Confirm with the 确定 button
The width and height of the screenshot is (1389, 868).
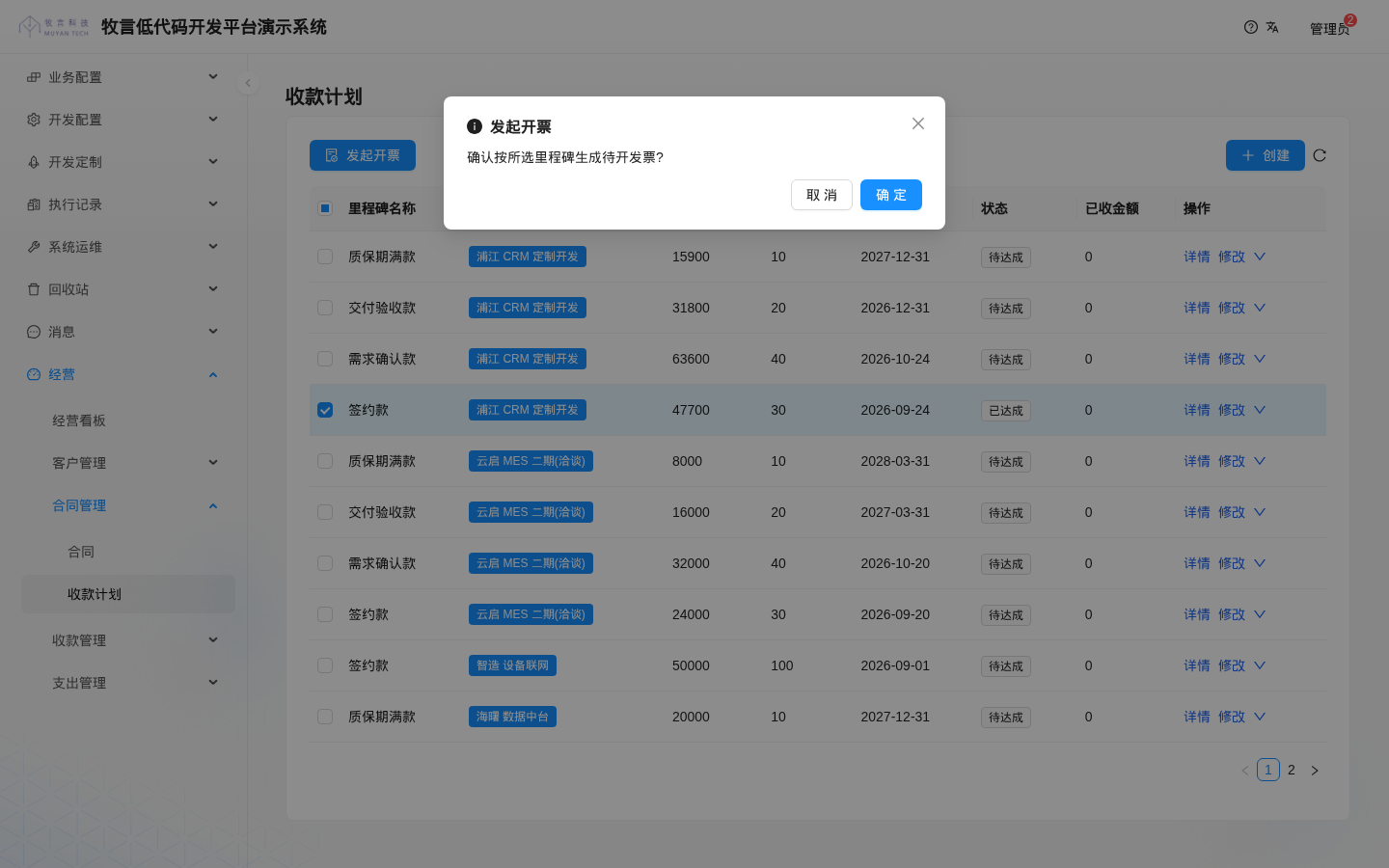(891, 195)
